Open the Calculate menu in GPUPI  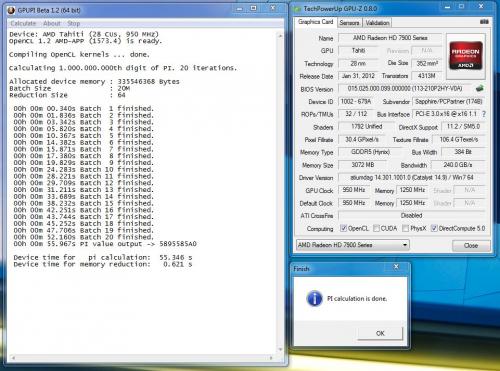tap(23, 23)
